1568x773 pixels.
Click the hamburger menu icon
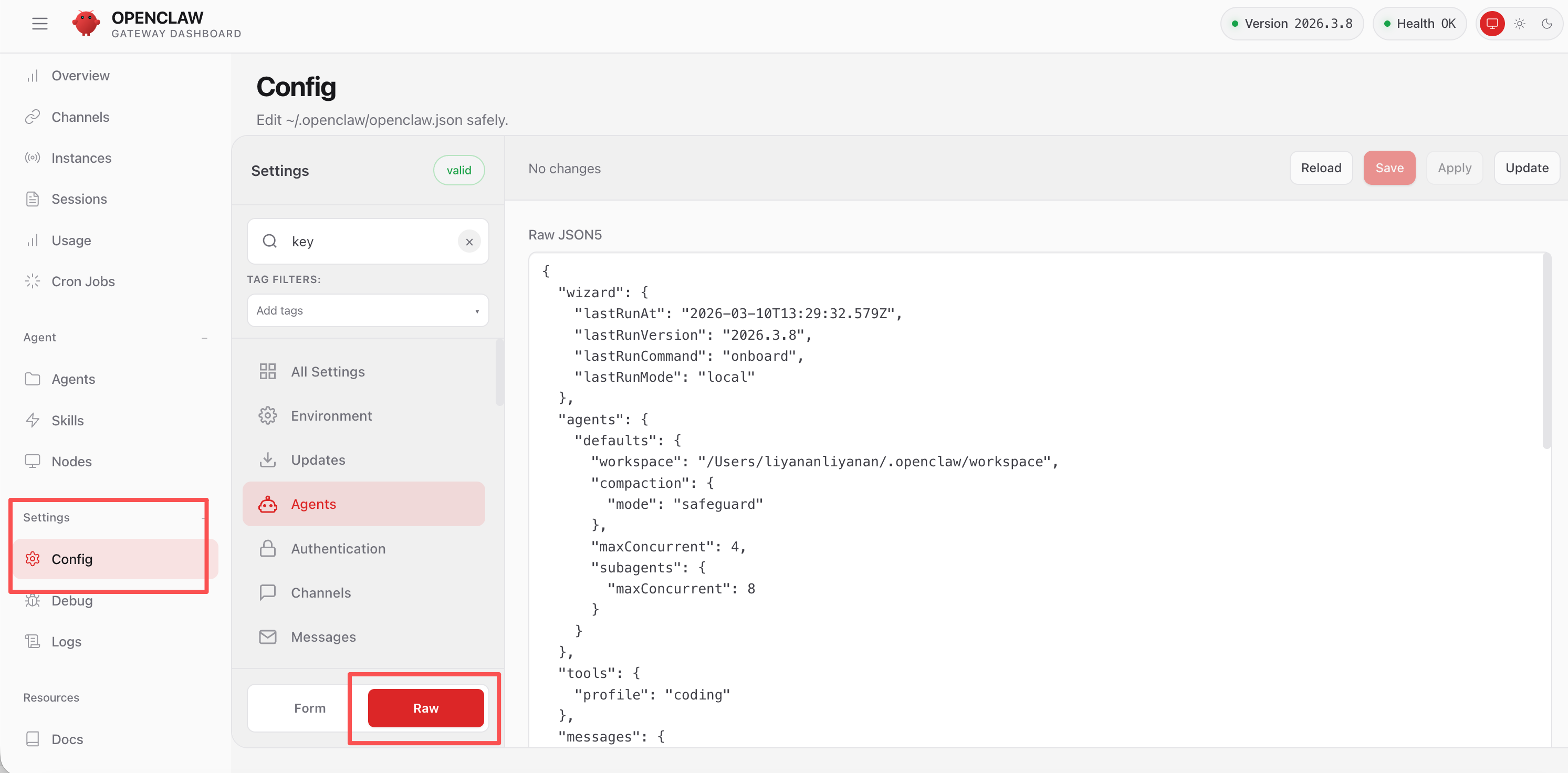[39, 24]
